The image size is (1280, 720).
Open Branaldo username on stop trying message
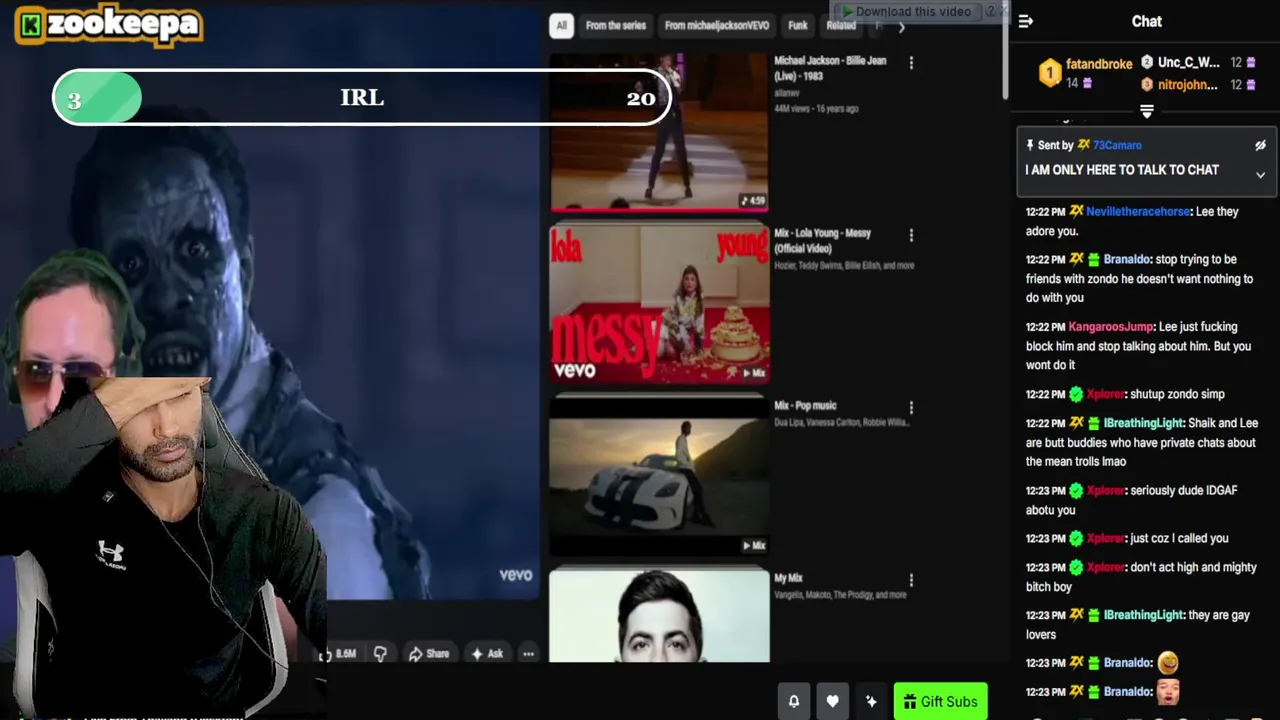[1126, 260]
